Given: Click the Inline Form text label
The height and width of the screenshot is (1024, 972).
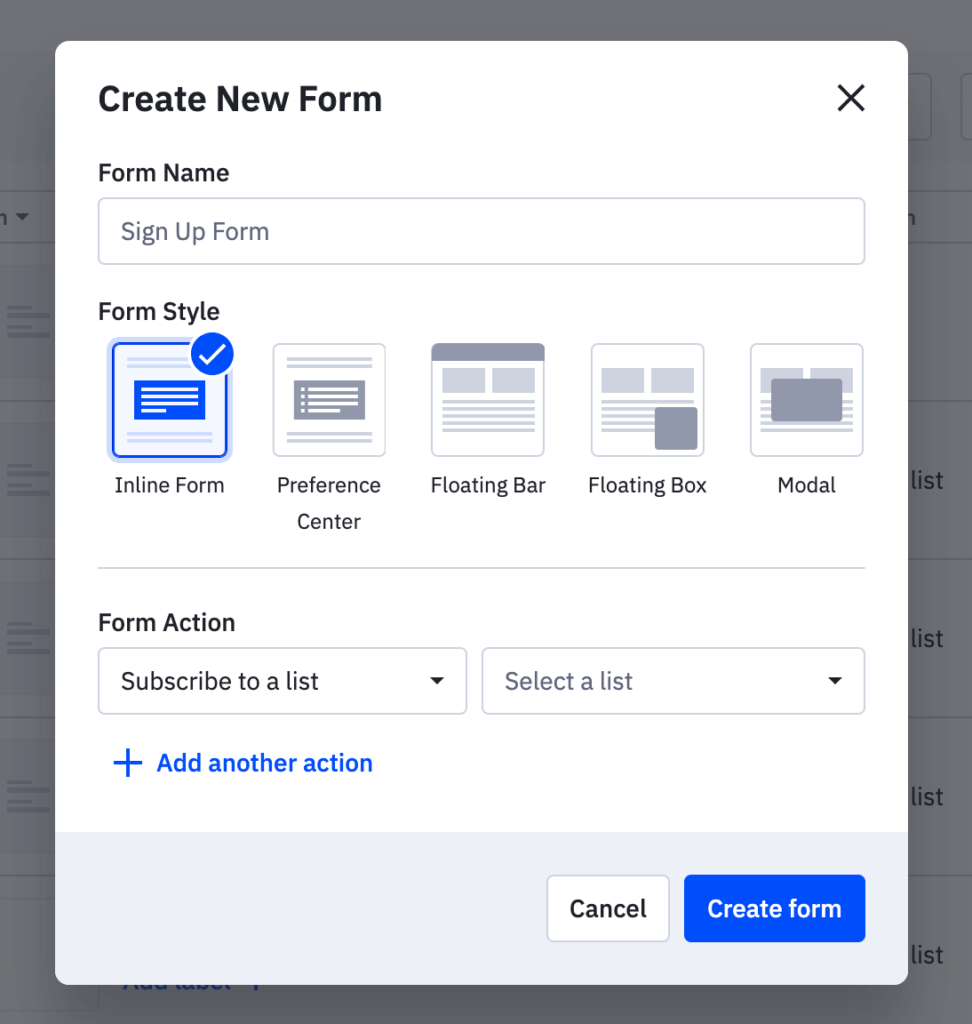Looking at the screenshot, I should pyautogui.click(x=169, y=486).
